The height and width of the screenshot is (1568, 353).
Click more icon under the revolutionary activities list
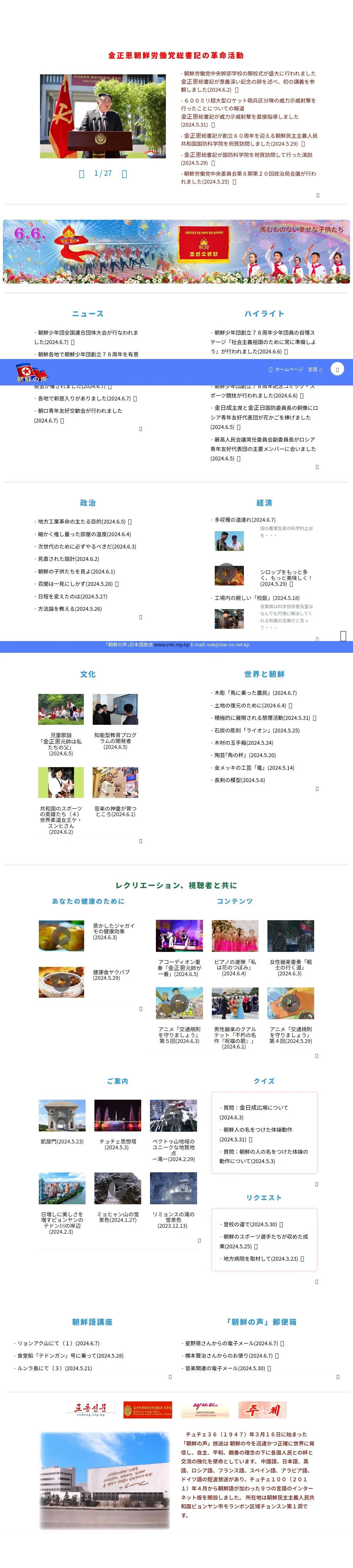pos(318,195)
